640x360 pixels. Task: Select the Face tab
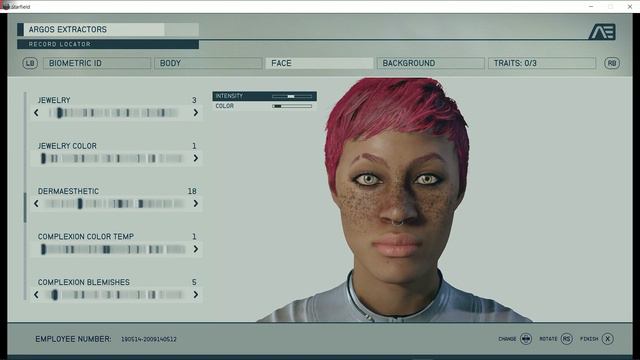pos(319,63)
